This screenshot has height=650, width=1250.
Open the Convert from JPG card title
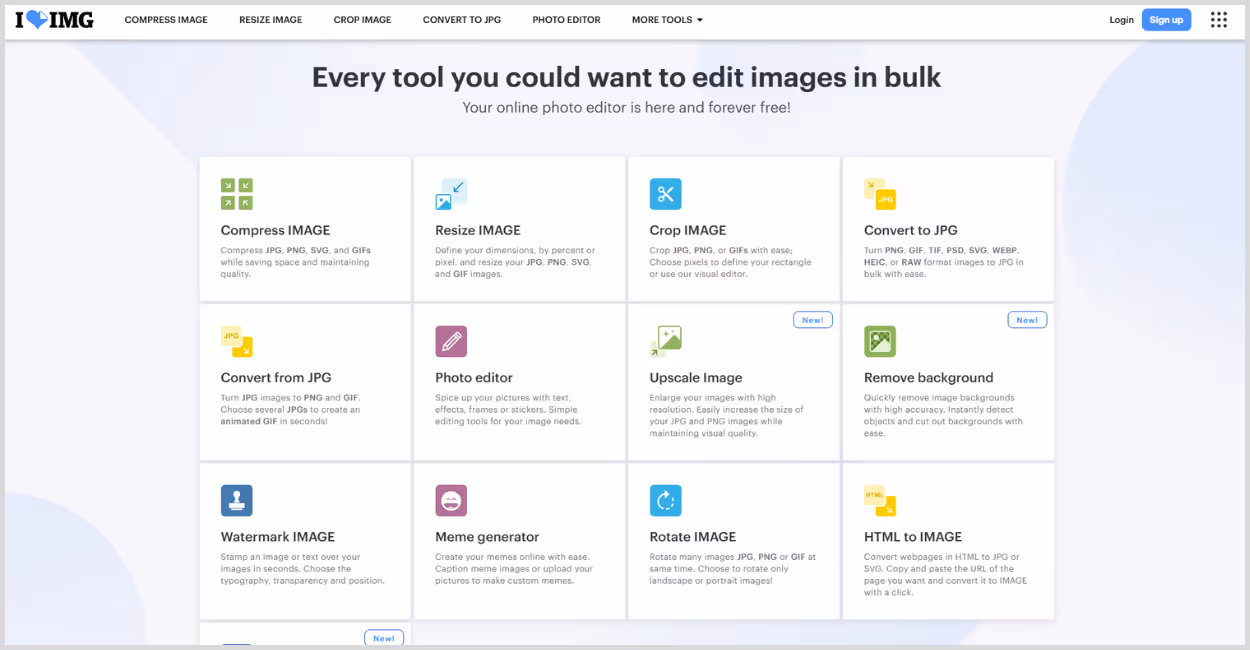(276, 378)
